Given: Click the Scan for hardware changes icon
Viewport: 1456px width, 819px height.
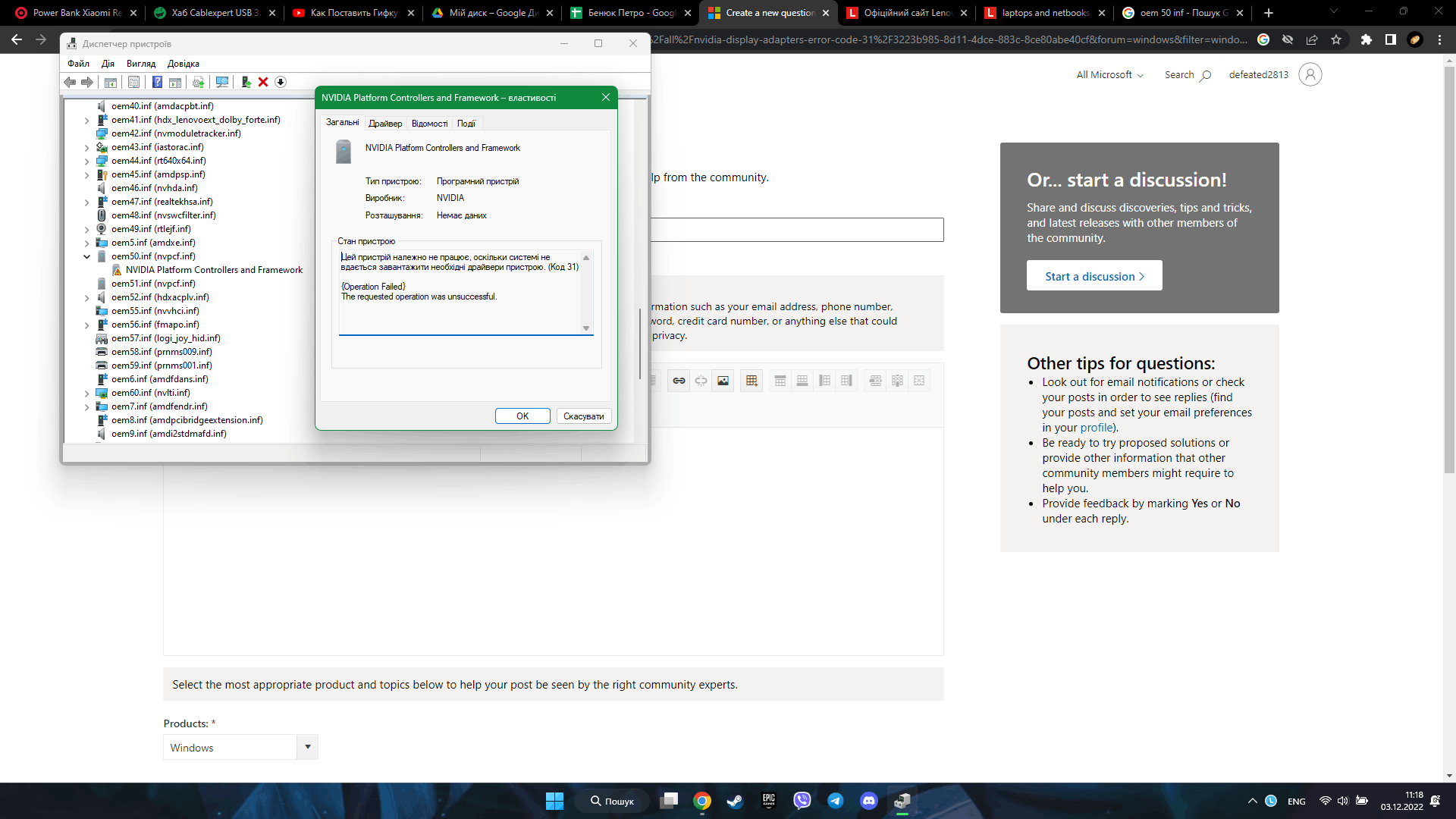Looking at the screenshot, I should (x=222, y=82).
